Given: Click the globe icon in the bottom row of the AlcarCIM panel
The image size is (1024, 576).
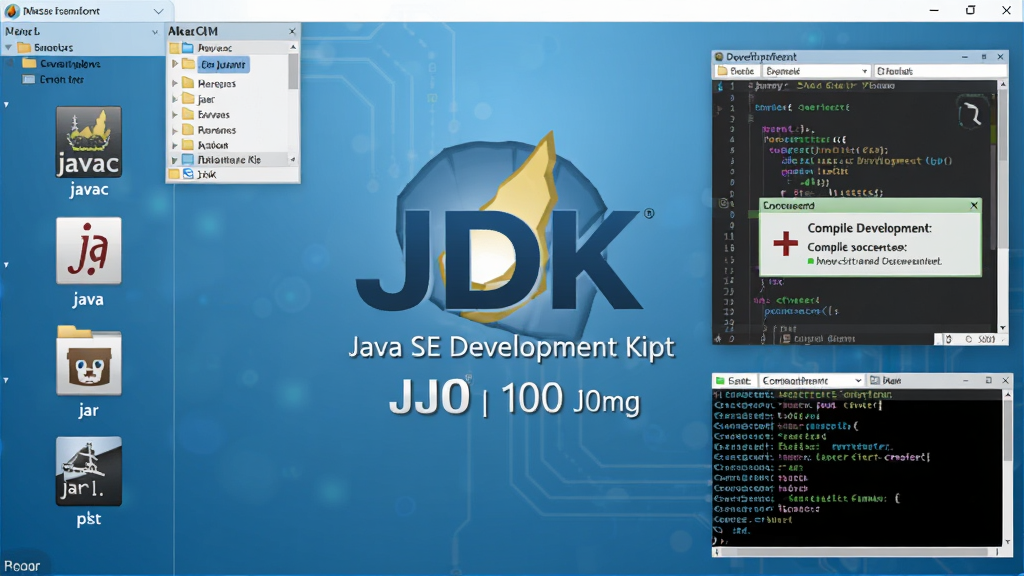Looking at the screenshot, I should click(188, 174).
